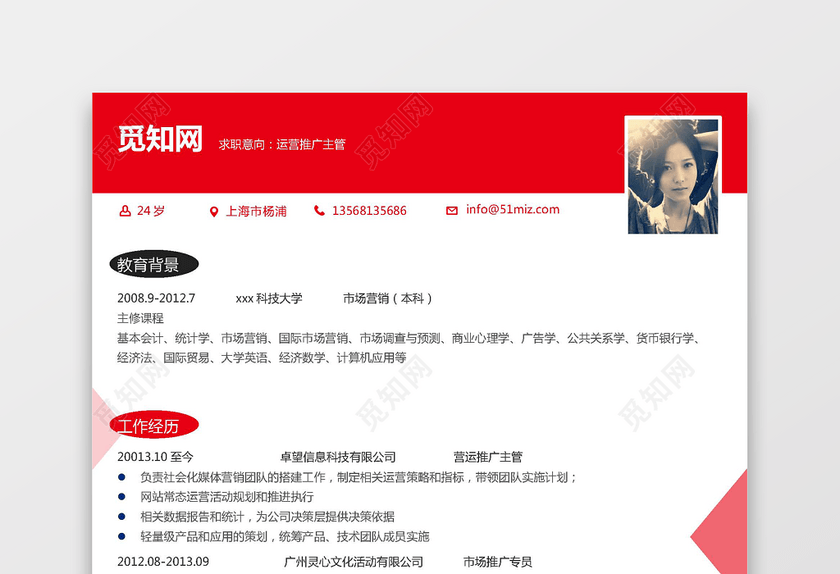840x574 pixels.
Task: Select the 20013.10 至今 date text
Action: [155, 457]
